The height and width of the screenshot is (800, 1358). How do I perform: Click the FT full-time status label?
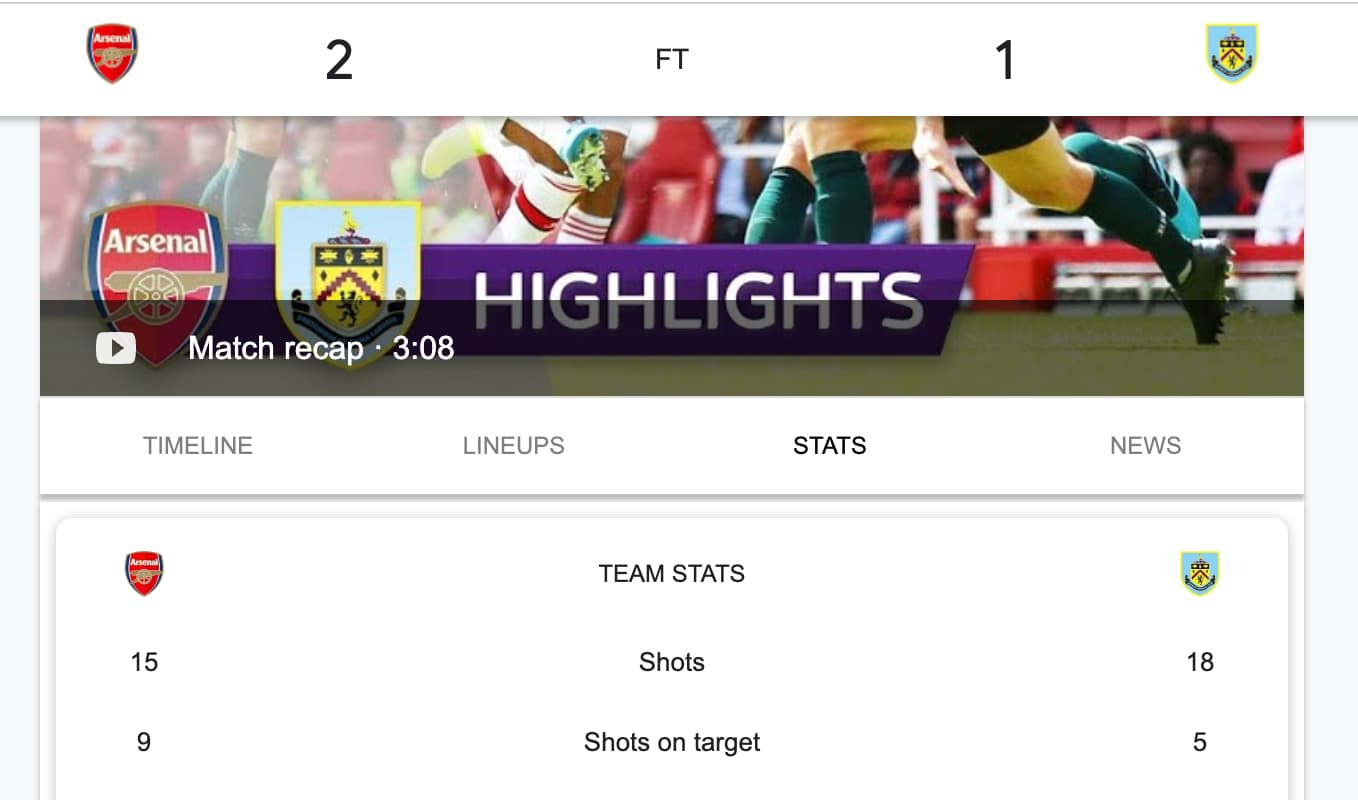pyautogui.click(x=672, y=60)
